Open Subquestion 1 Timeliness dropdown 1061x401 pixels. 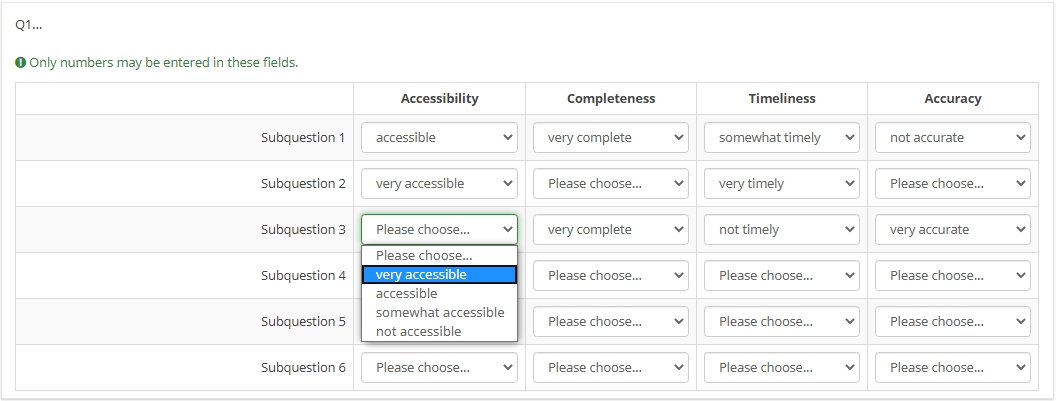781,138
